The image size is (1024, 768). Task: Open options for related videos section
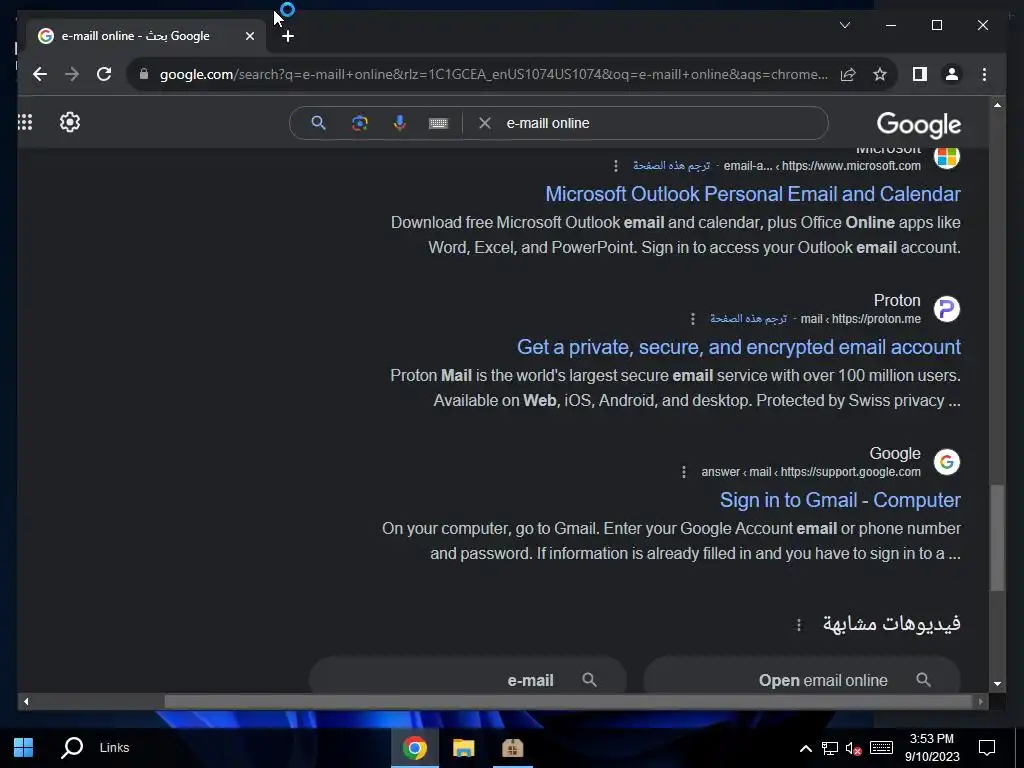[799, 625]
